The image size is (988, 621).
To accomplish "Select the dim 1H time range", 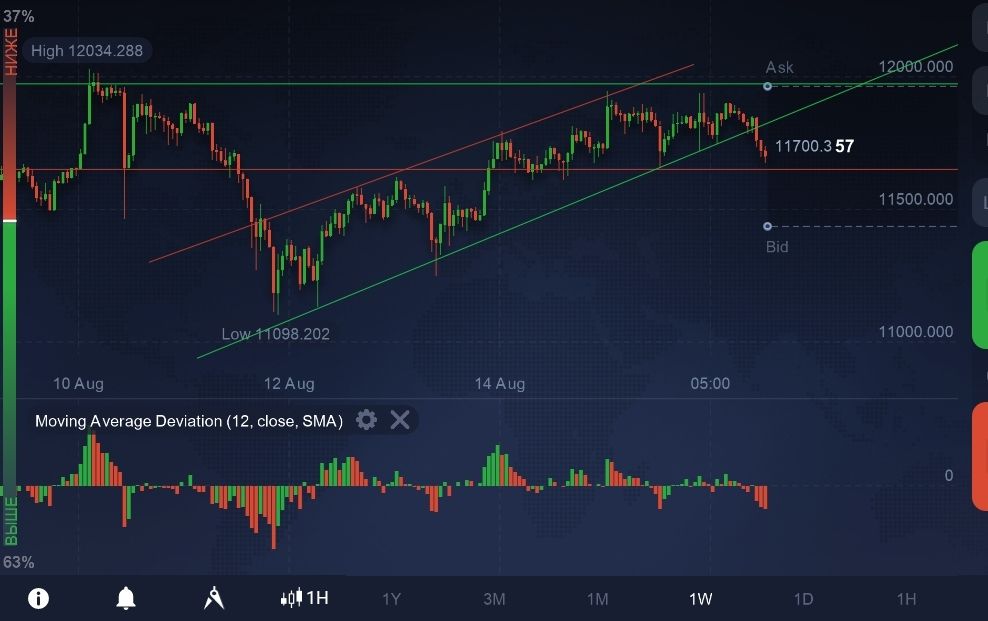I will [907, 599].
